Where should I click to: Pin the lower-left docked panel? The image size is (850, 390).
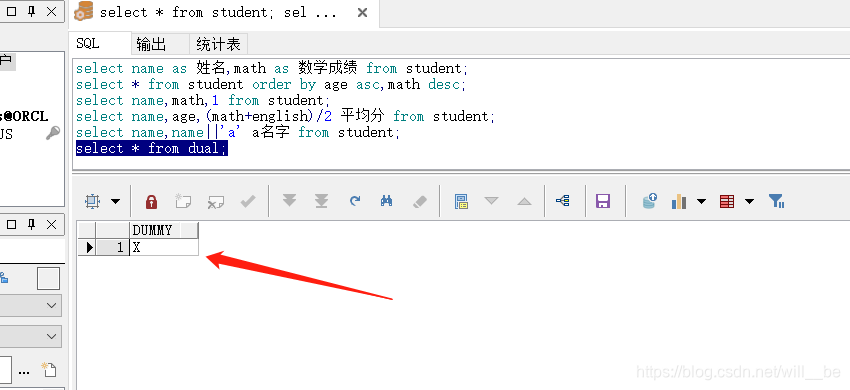[31, 225]
